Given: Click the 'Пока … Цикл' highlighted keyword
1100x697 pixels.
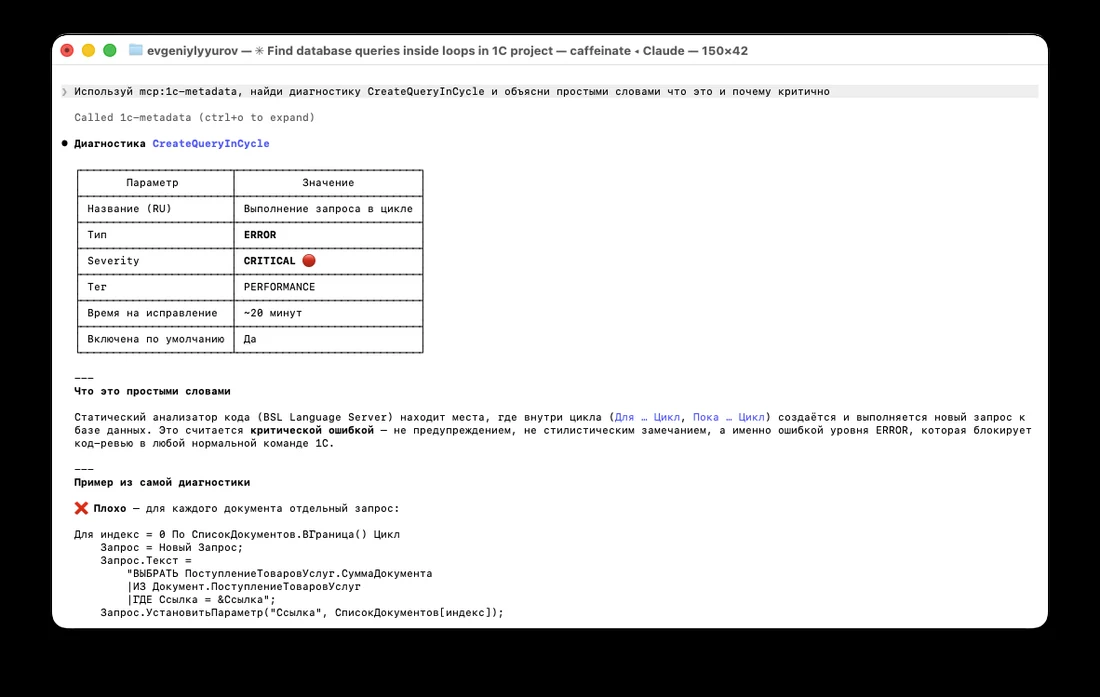Looking at the screenshot, I should [x=728, y=417].
